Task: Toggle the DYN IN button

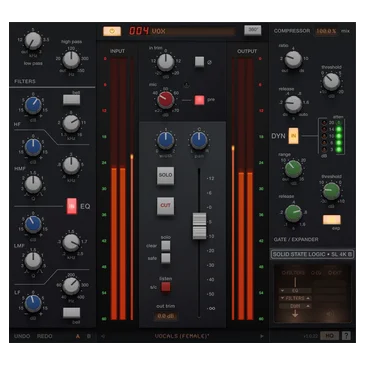Action: [293, 136]
